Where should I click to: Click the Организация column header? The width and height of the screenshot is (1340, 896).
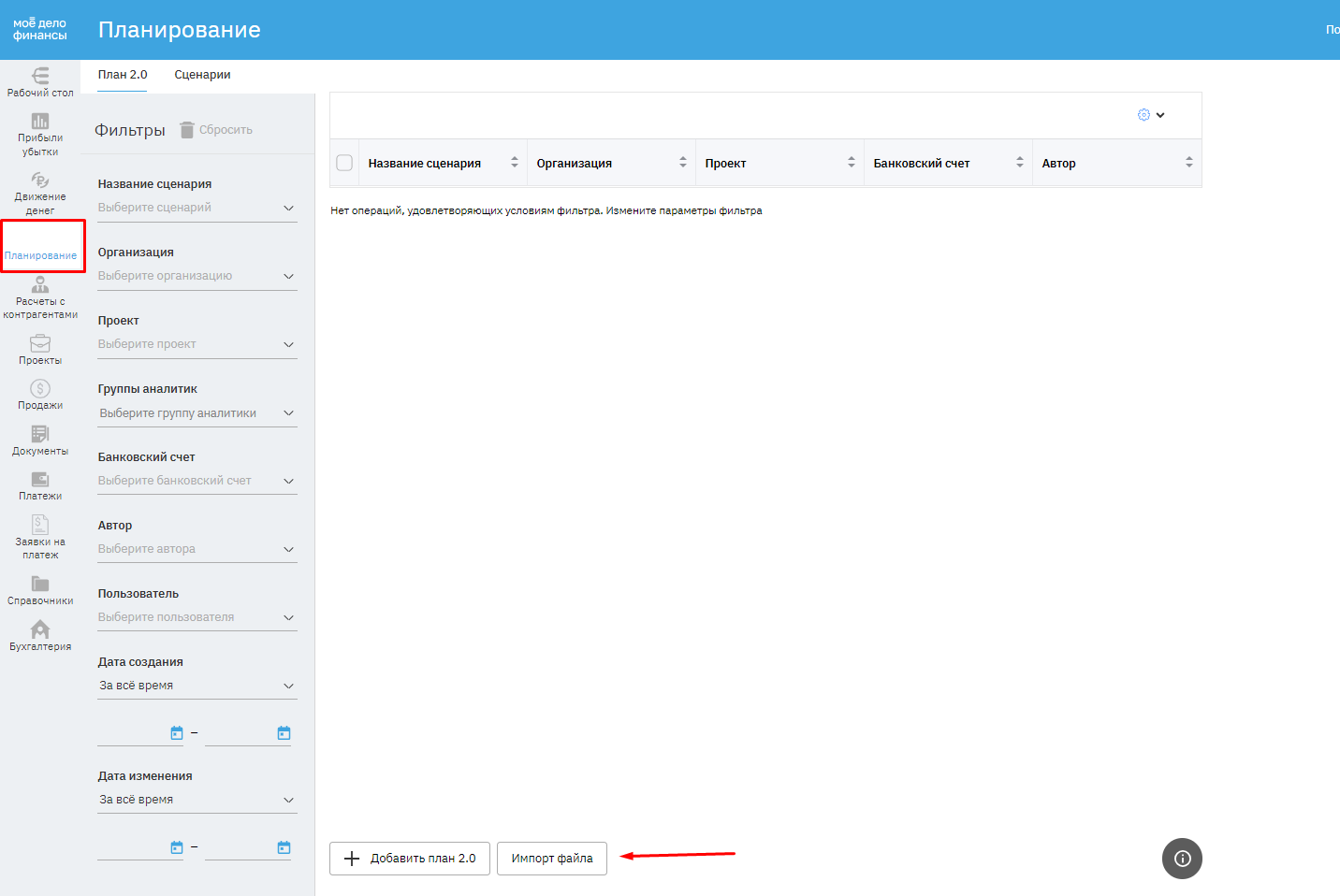575,163
